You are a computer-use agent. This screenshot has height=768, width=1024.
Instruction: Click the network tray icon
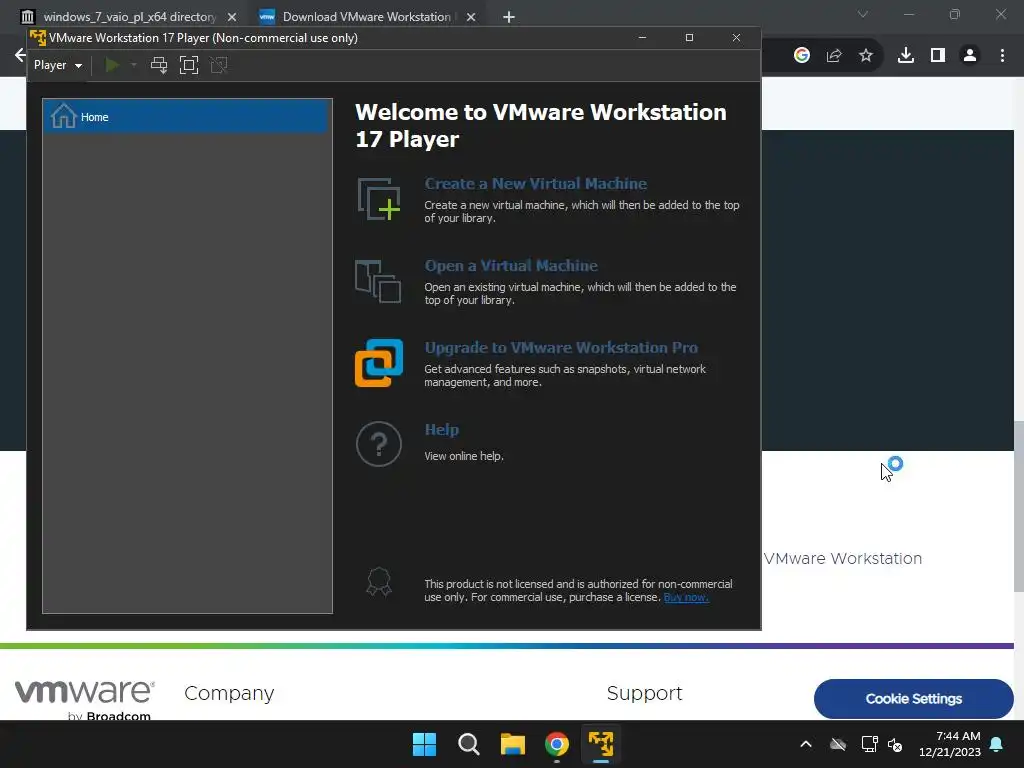[869, 744]
